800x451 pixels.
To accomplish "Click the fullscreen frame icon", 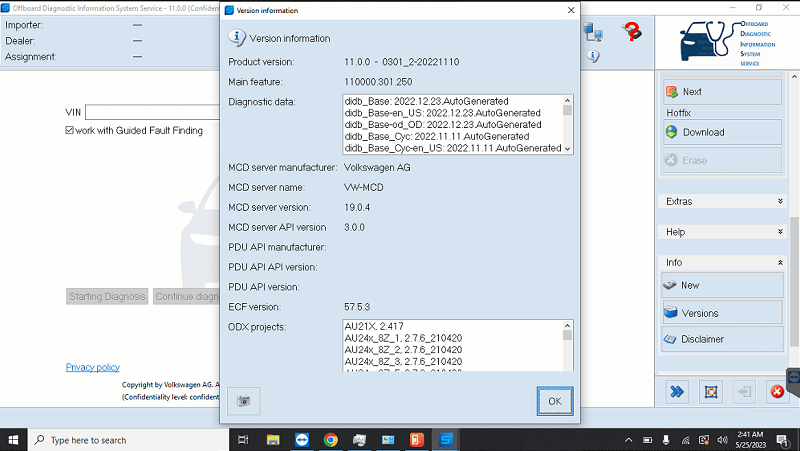I will point(711,391).
